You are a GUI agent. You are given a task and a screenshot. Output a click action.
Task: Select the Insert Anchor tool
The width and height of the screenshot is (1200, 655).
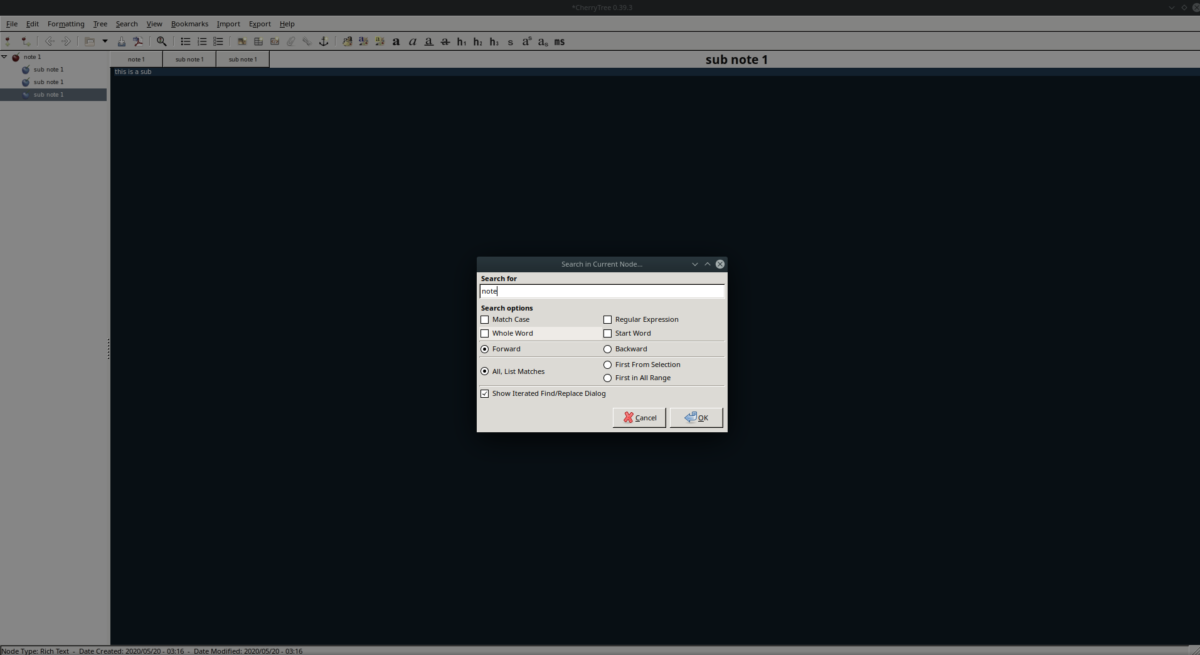click(324, 41)
